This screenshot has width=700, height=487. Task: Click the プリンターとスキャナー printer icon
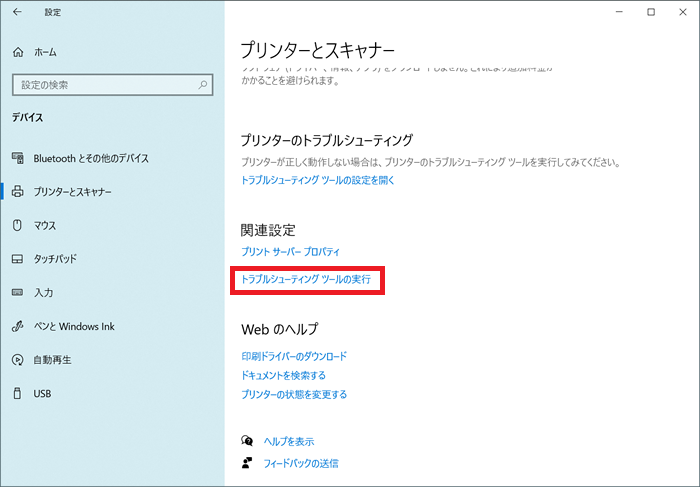[18, 191]
